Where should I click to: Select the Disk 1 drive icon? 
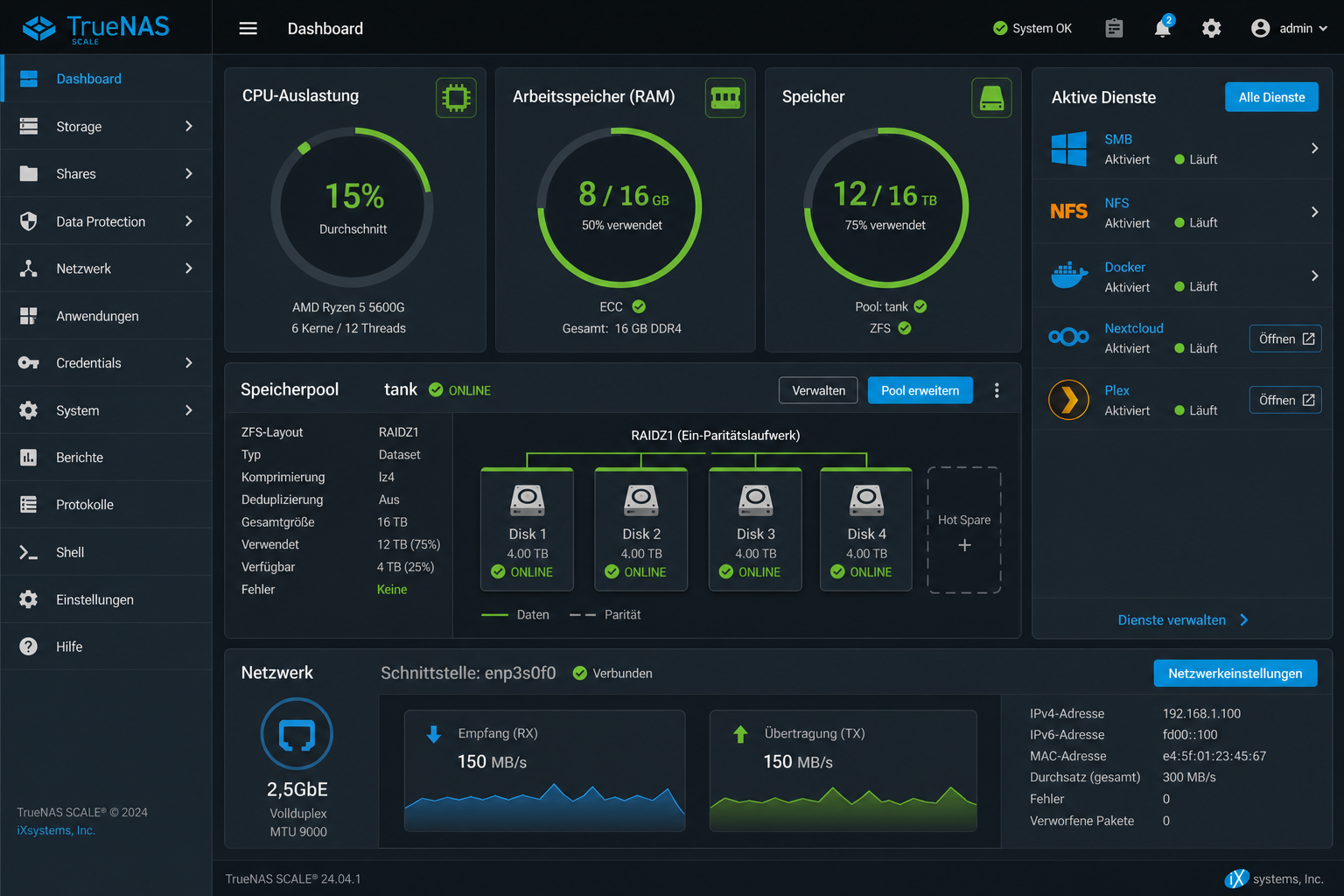(x=528, y=500)
